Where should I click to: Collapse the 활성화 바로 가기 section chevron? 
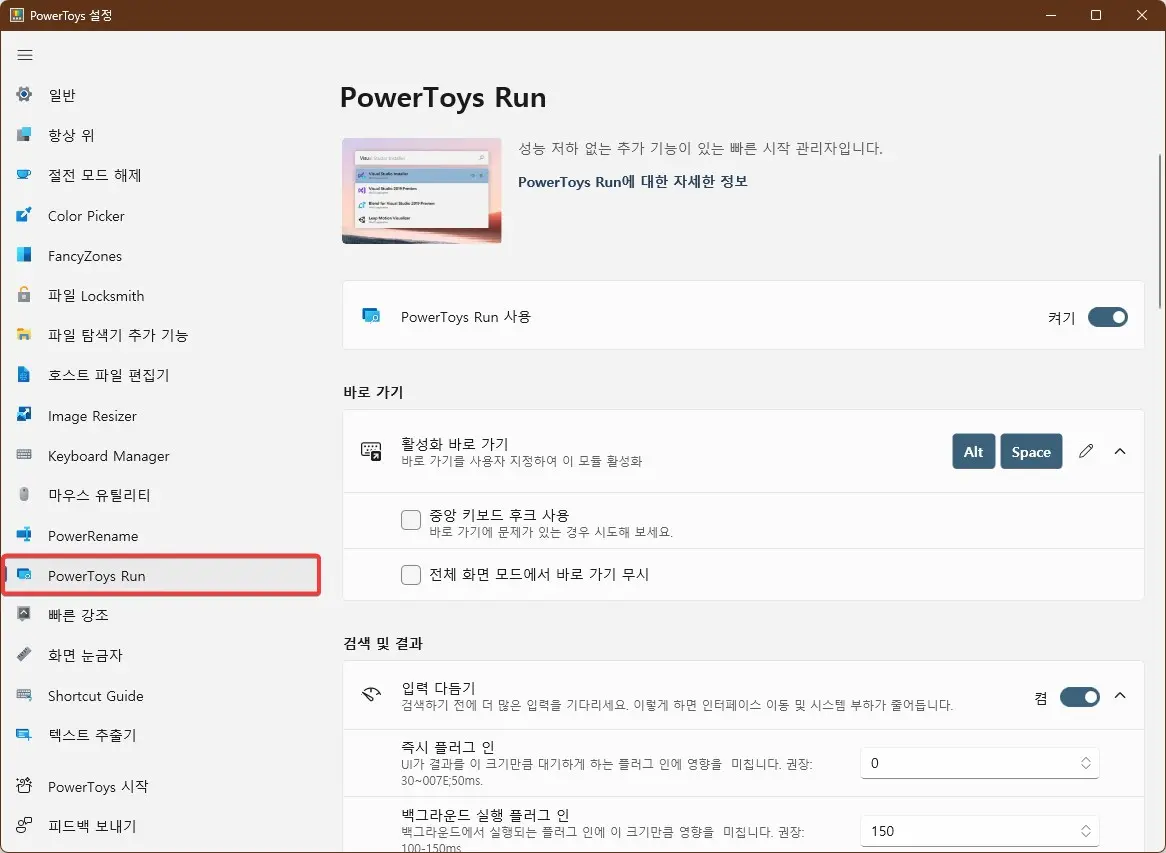[1120, 451]
